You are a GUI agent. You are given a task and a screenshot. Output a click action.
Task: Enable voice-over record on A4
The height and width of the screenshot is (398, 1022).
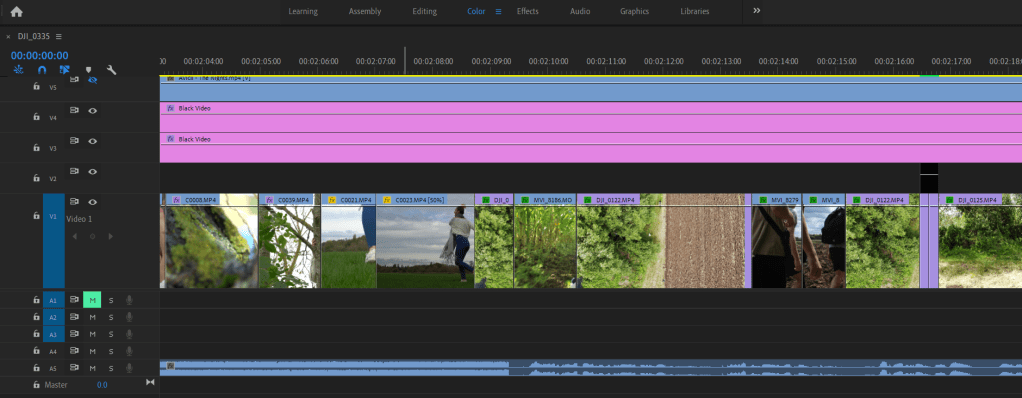tap(129, 351)
